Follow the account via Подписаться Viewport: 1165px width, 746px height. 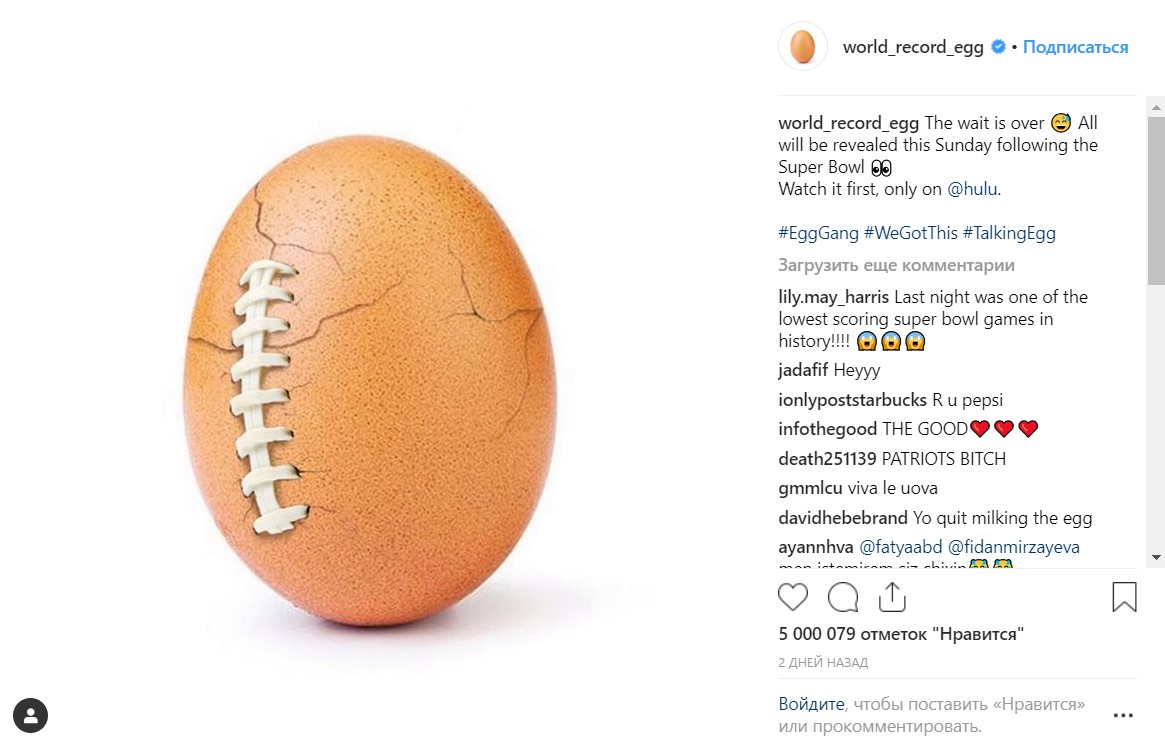(1075, 47)
